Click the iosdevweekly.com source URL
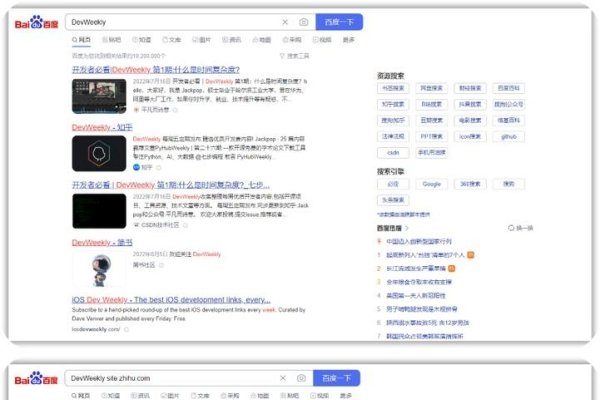Screen dimensions: 600x400 tap(96, 329)
